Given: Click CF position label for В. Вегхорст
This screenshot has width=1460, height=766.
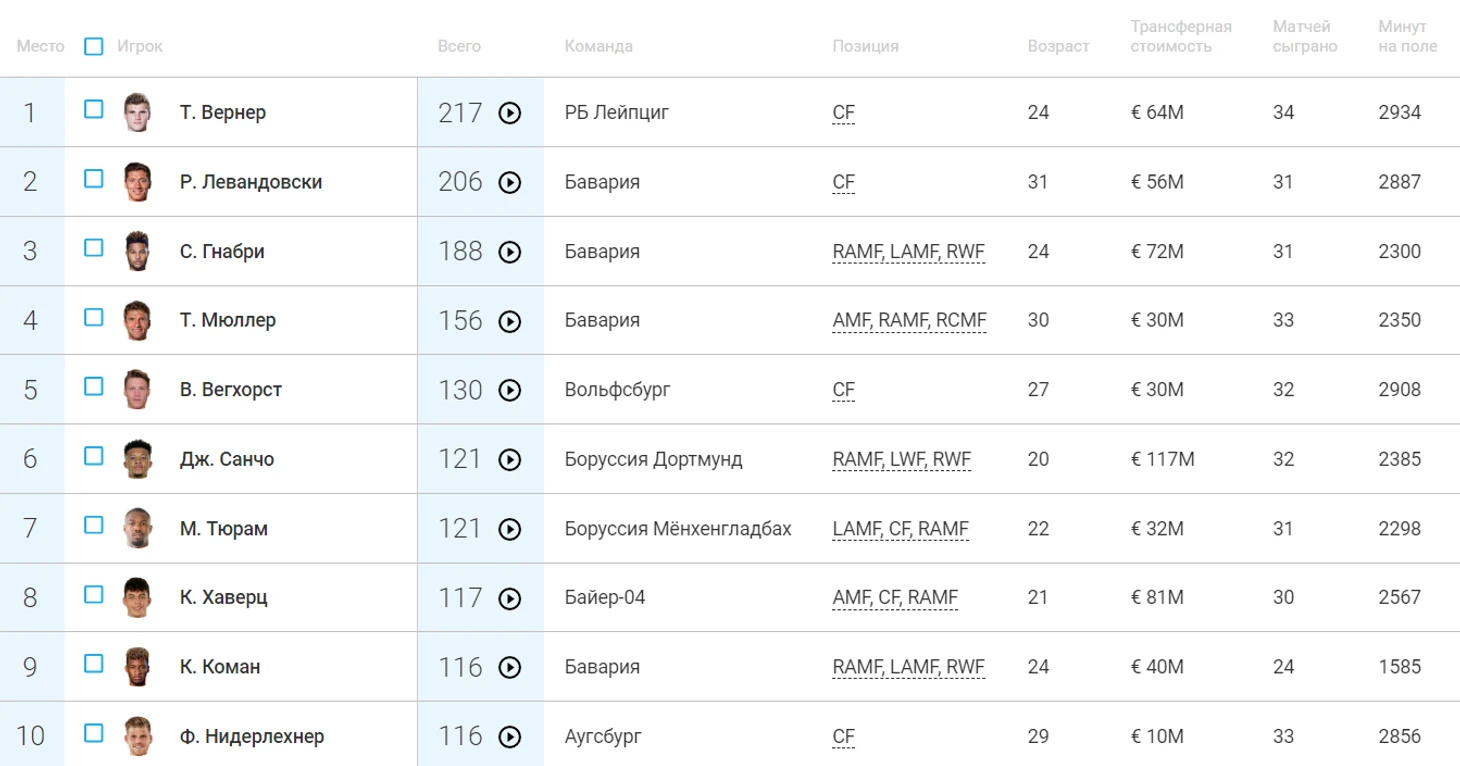Looking at the screenshot, I should coord(843,390).
